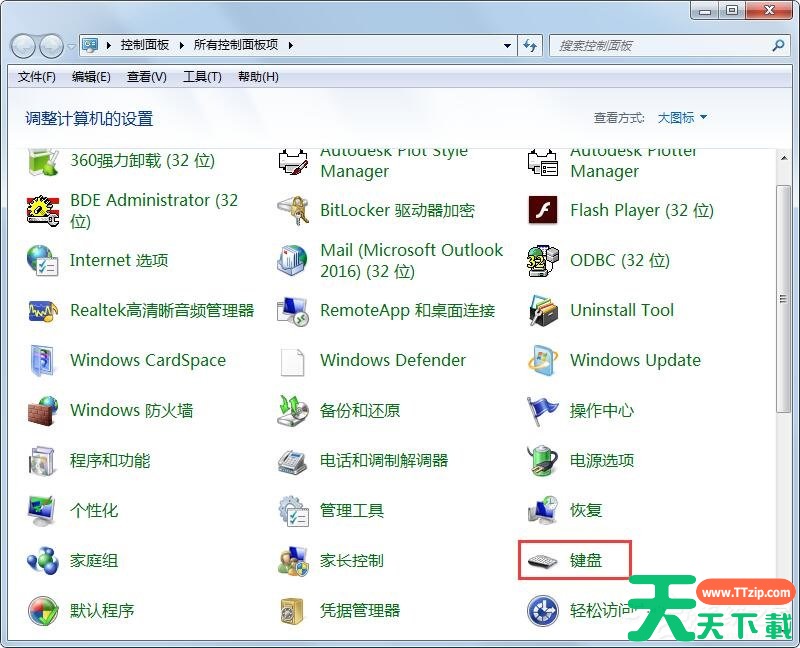Click the Internet 选项 globe icon
Screen dimensions: 800x648
(43, 260)
